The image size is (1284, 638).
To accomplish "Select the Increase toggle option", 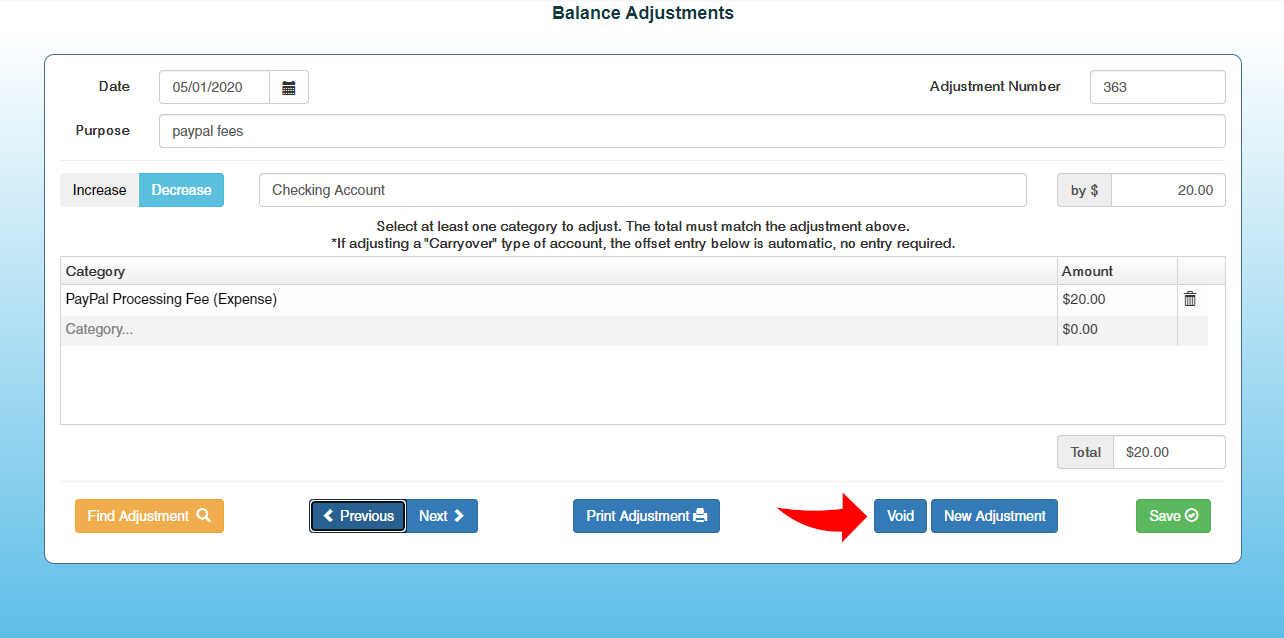I will point(99,190).
